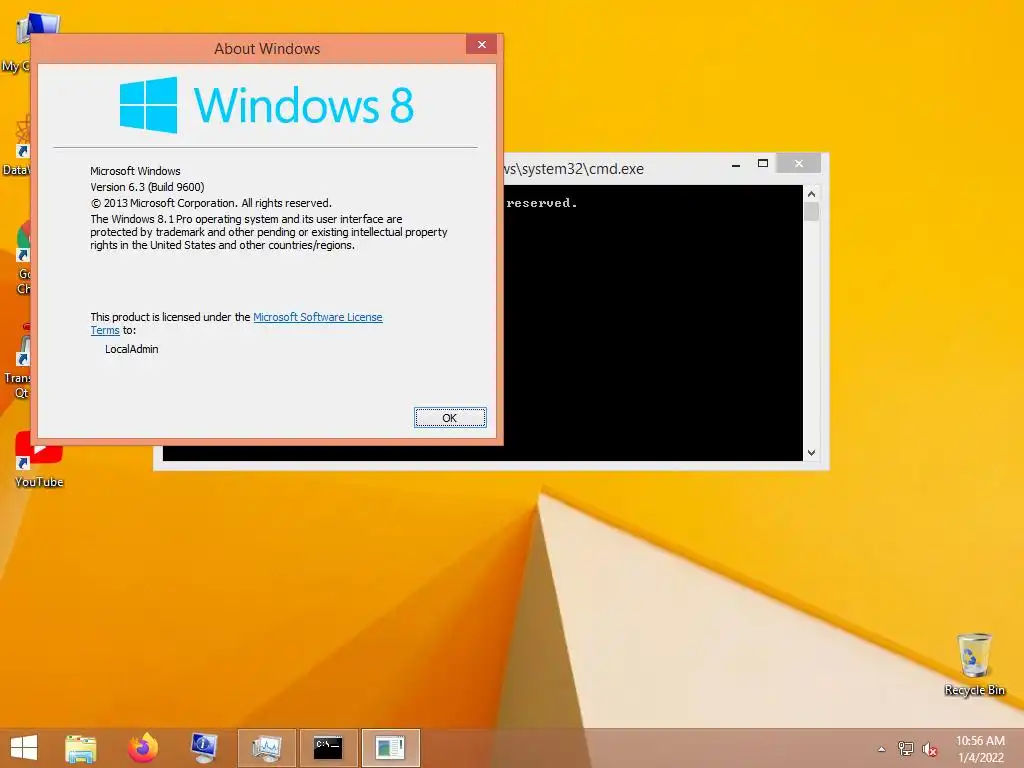
Task: Click the 'reserved.' text in cmd
Action: click(541, 203)
